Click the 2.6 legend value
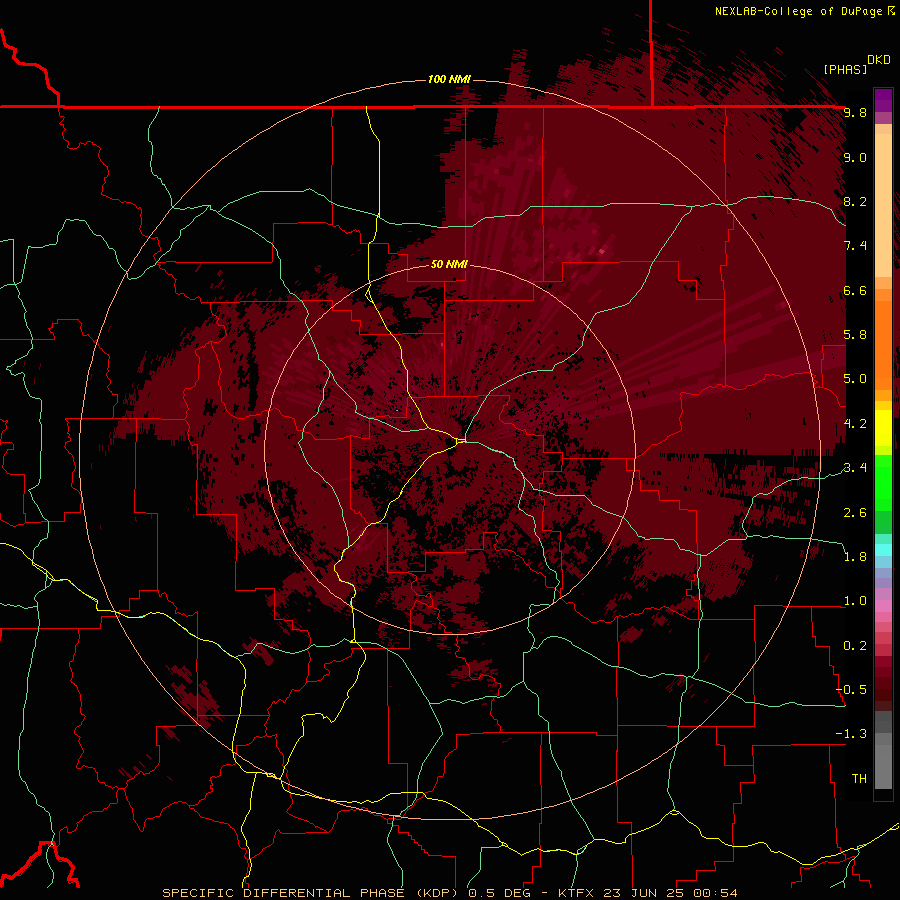This screenshot has width=900, height=900. pyautogui.click(x=855, y=512)
